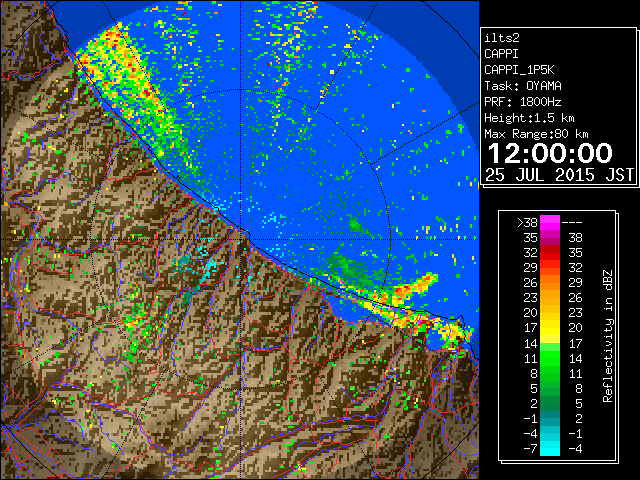The width and height of the screenshot is (640, 480).
Task: Pick the bright green band of reflectivity scale
Action: coord(550,358)
